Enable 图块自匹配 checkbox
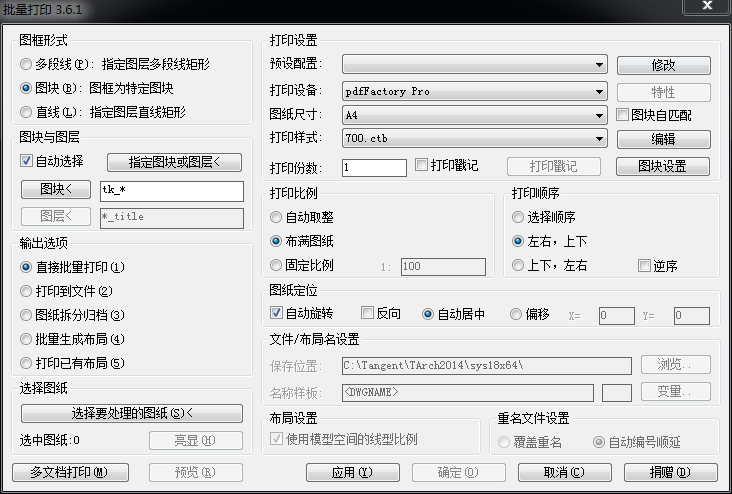This screenshot has height=494, width=732. click(x=622, y=114)
